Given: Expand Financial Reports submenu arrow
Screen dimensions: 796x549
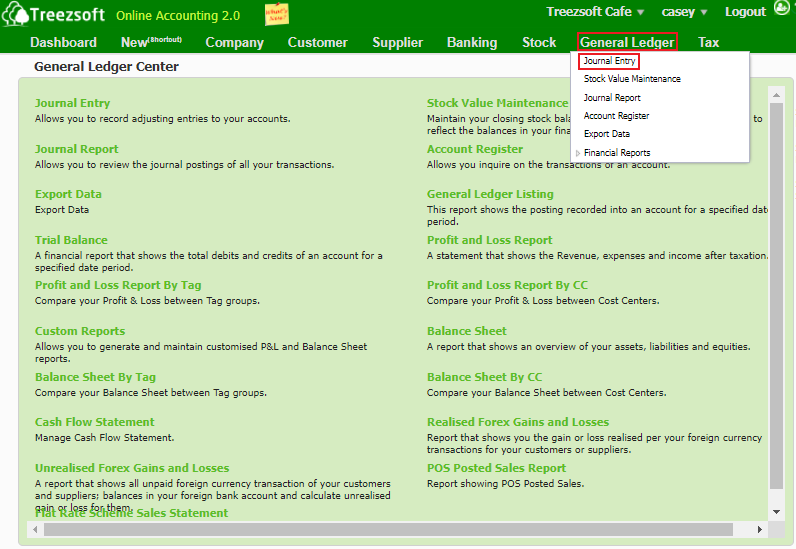Looking at the screenshot, I should (x=578, y=153).
